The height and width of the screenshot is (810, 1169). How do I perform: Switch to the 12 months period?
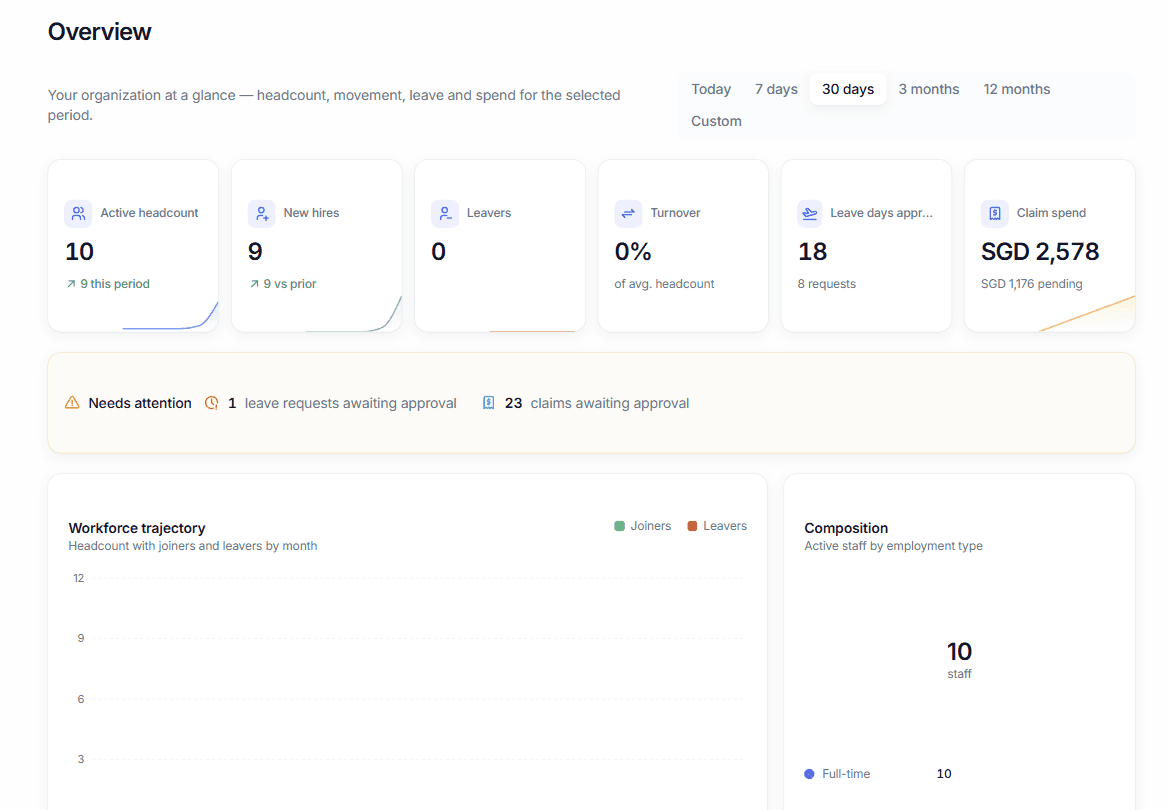(1016, 90)
